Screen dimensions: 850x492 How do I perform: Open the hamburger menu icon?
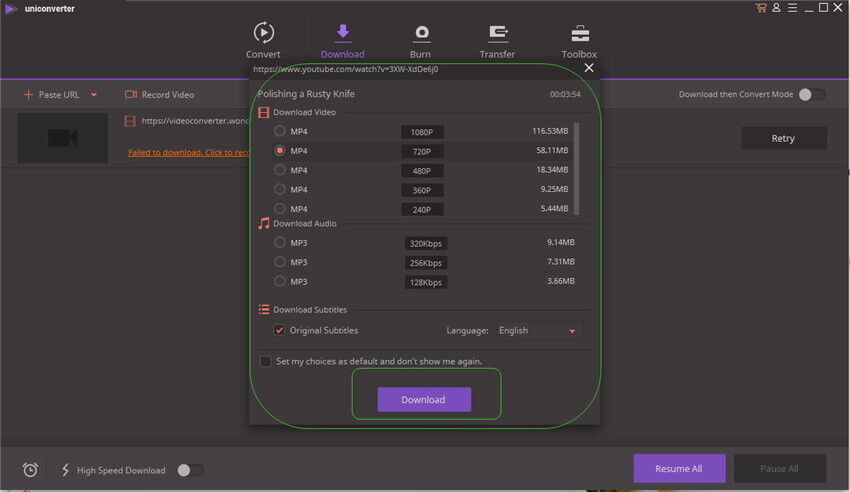pyautogui.click(x=793, y=8)
